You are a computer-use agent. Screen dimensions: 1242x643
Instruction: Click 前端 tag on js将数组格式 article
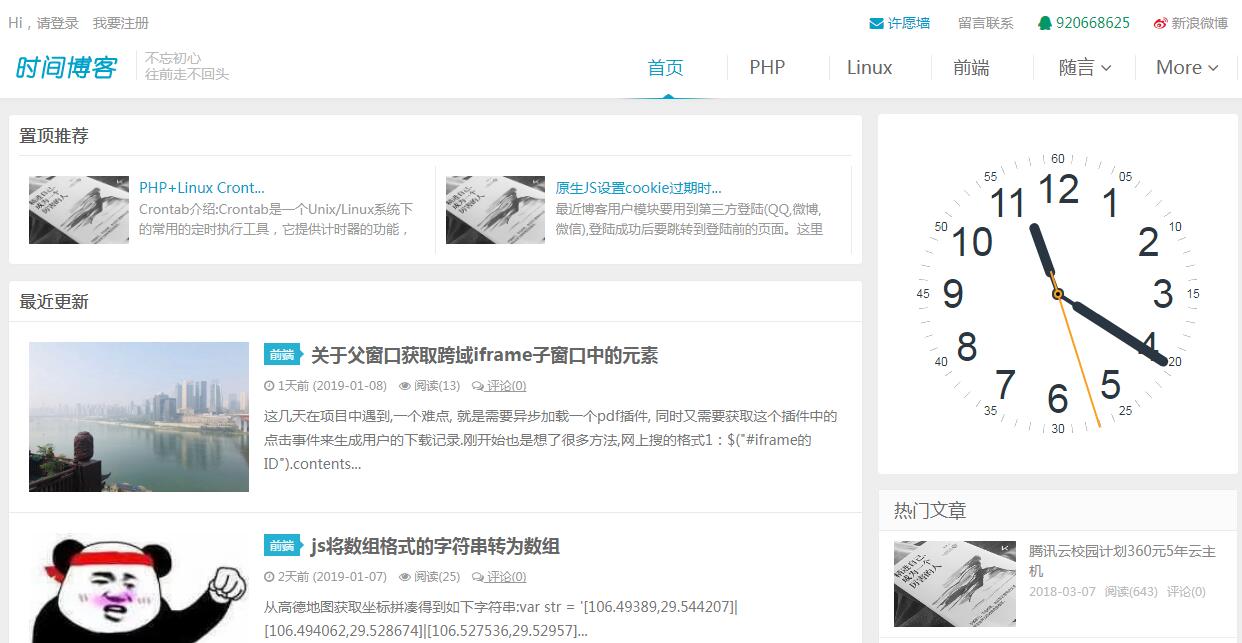click(283, 545)
